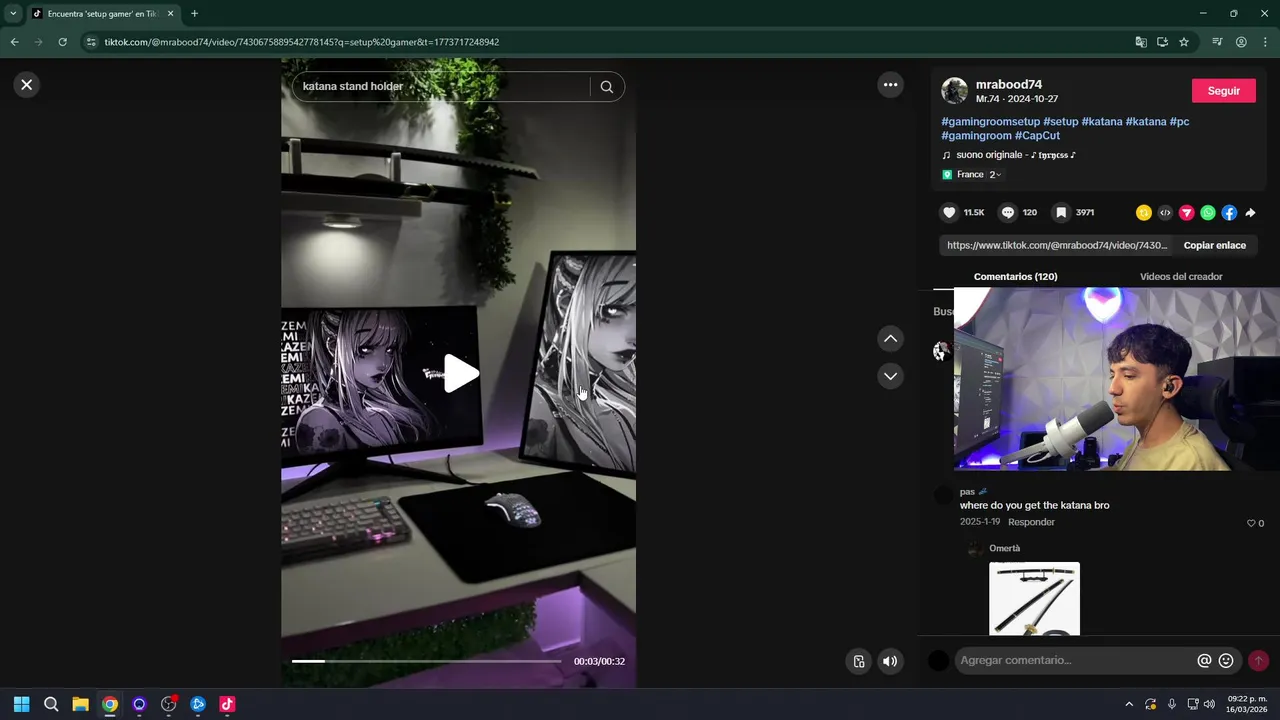Switch to Videos del creador tab
The height and width of the screenshot is (720, 1280).
tap(1181, 277)
